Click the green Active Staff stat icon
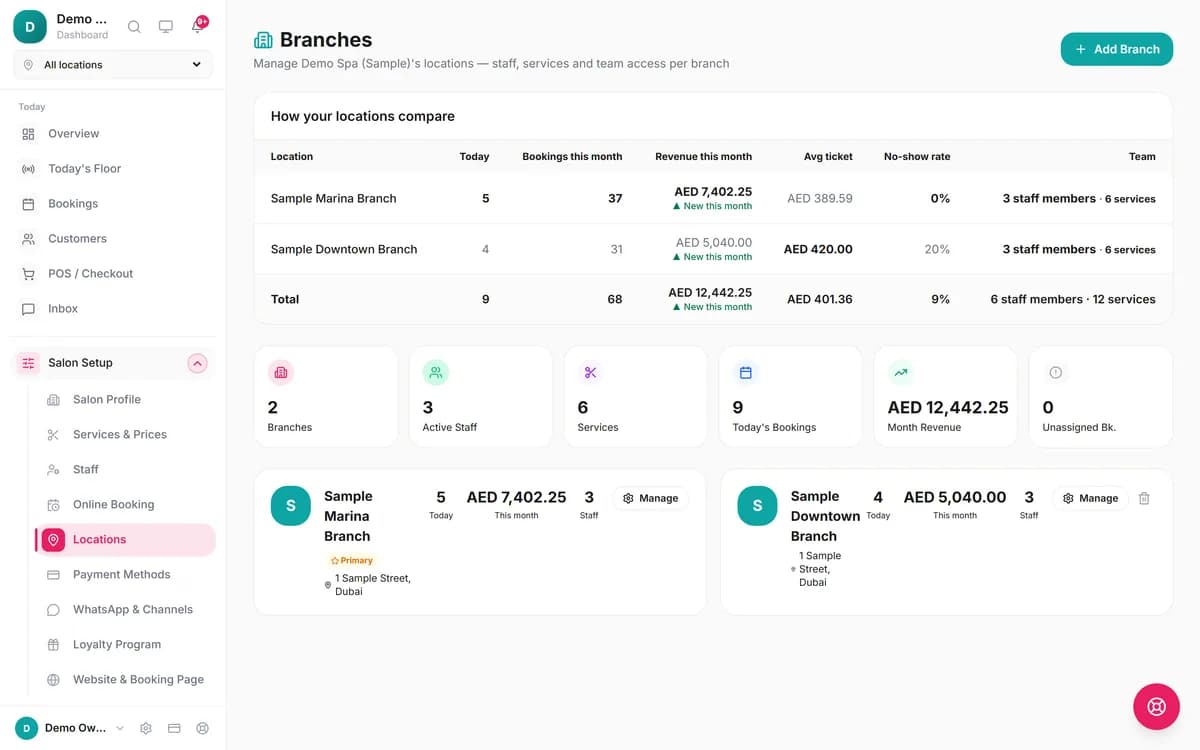 pos(436,373)
